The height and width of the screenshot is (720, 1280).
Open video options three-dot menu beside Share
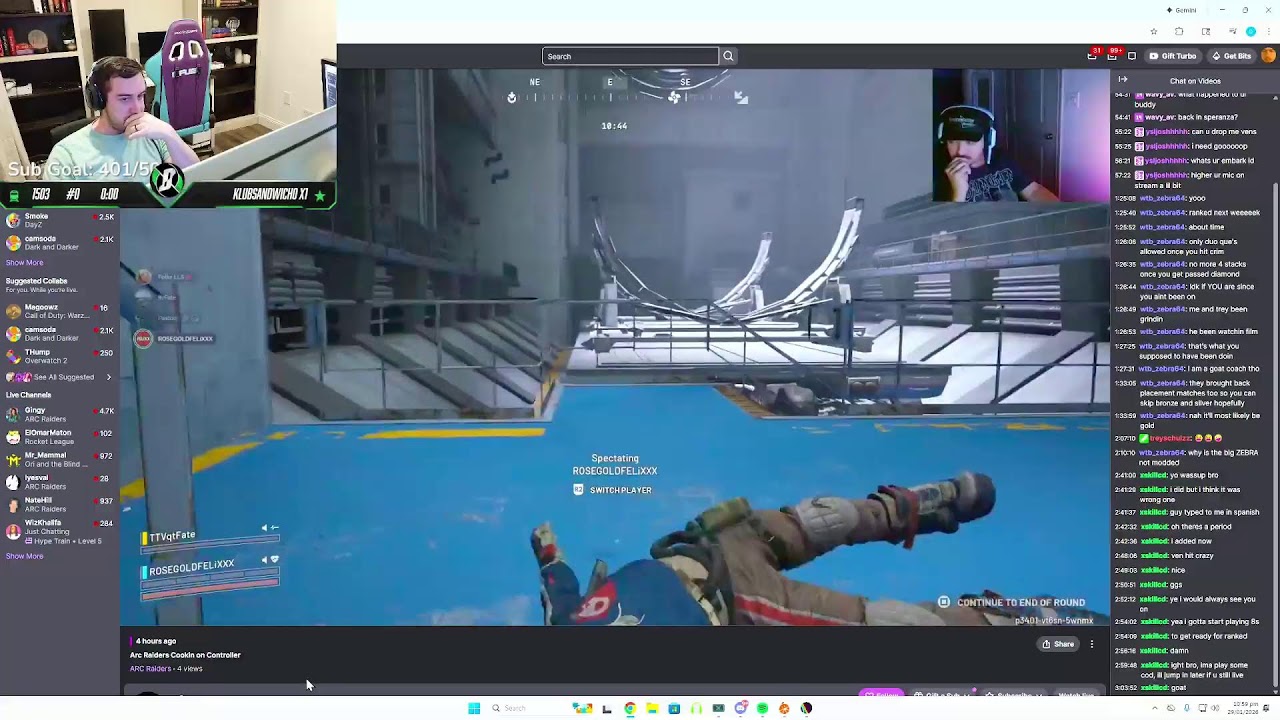(1092, 644)
